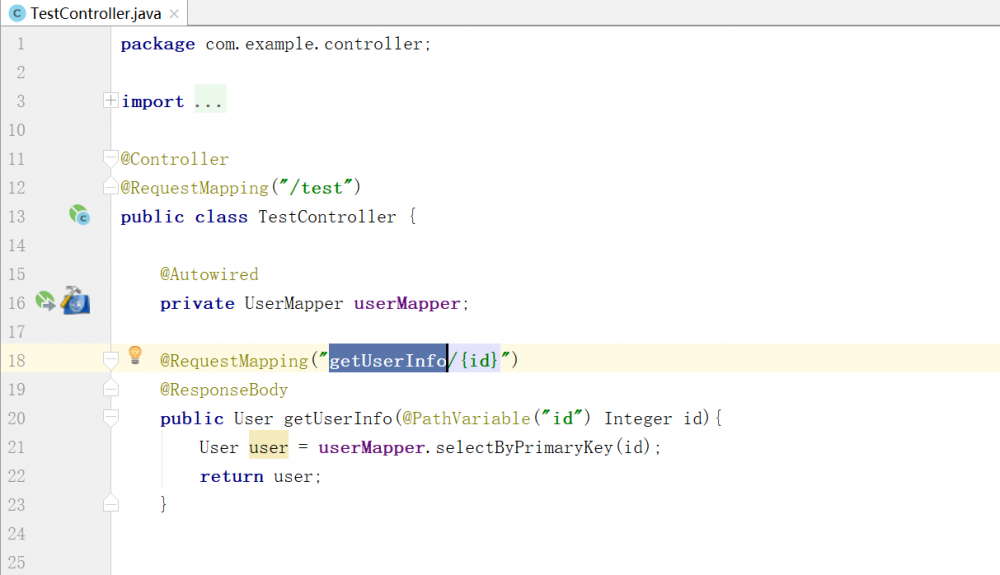Collapse the annotation fold at line 11

click(110, 158)
